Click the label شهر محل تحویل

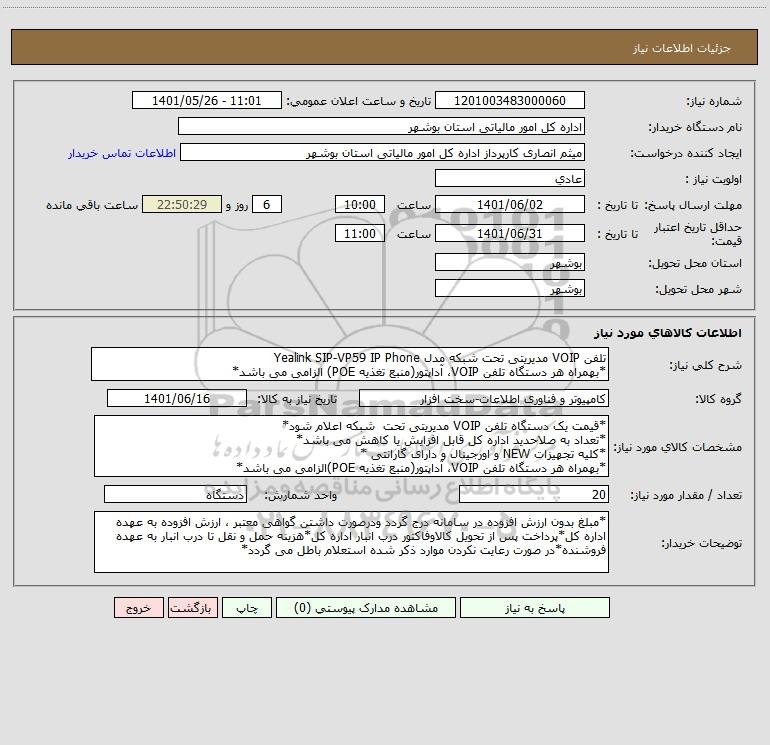[699, 289]
